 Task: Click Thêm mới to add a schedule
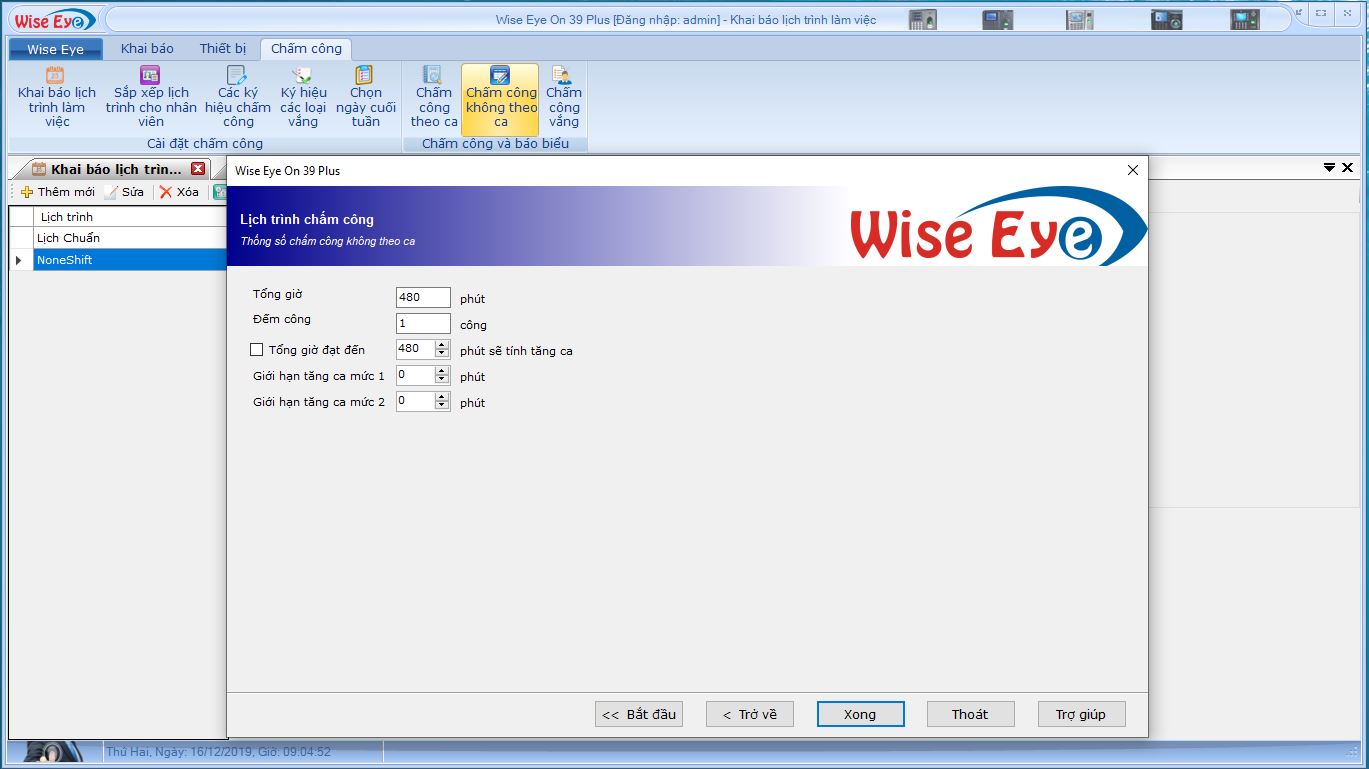tap(58, 192)
